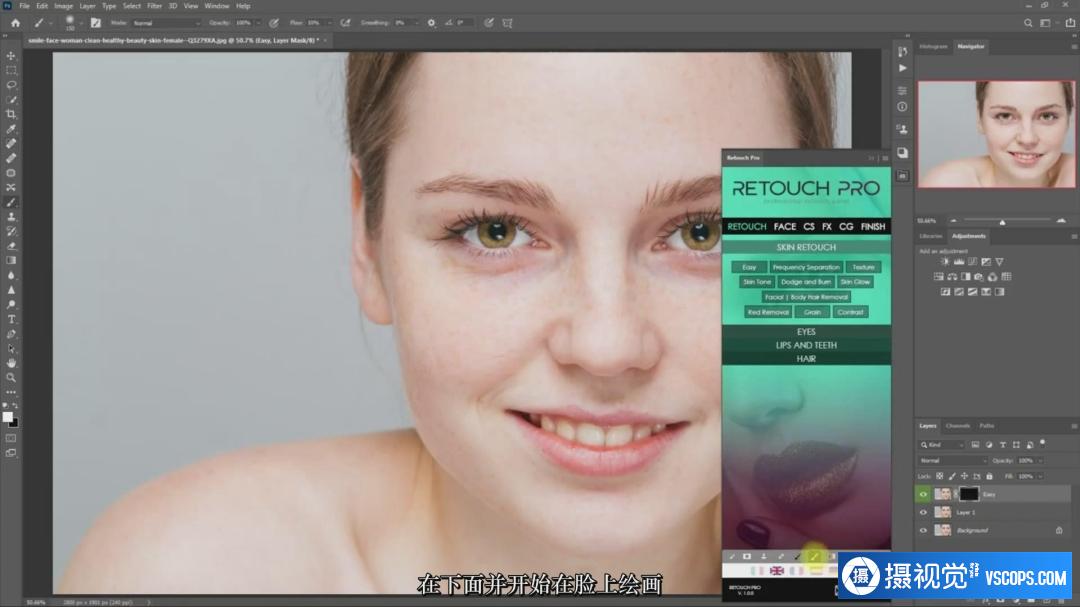Viewport: 1080px width, 607px height.
Task: Open the brush Mode dropdown
Action: [166, 23]
